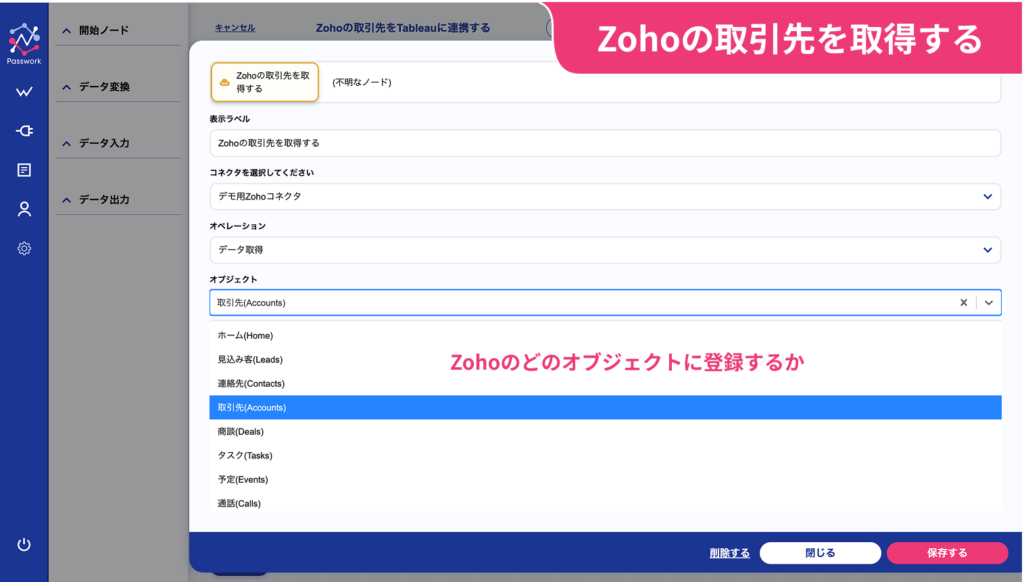
Task: Click the 保存する button
Action: tap(947, 553)
